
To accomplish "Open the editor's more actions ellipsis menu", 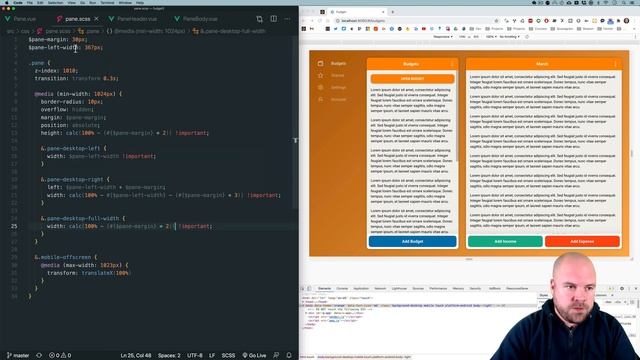I will (287, 19).
